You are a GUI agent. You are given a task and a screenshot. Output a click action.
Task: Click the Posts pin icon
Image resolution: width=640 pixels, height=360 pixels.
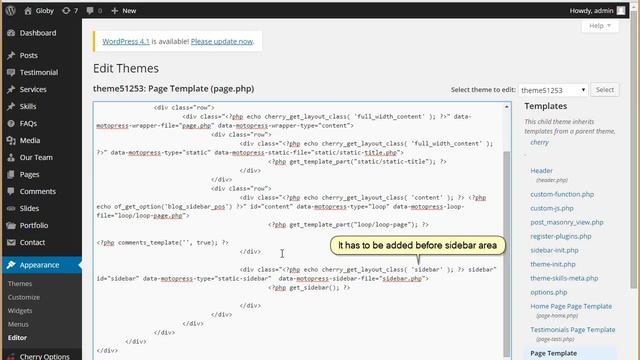pos(11,56)
